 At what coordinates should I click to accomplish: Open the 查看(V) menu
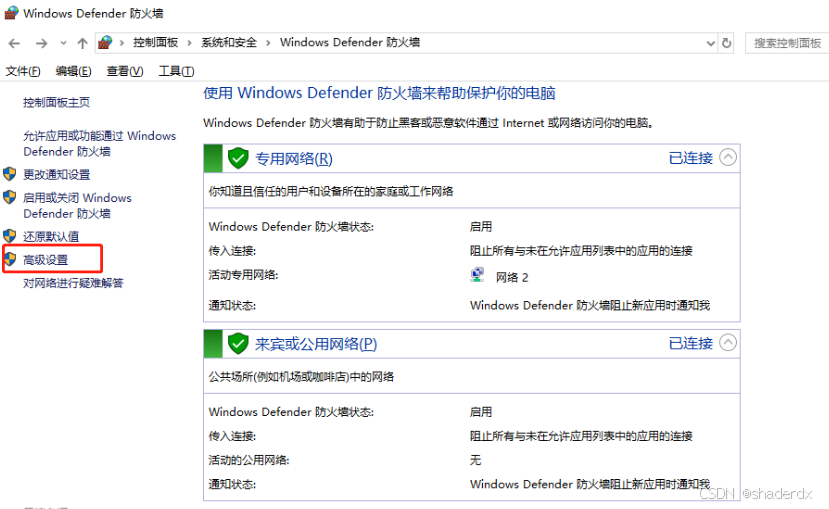click(x=125, y=71)
